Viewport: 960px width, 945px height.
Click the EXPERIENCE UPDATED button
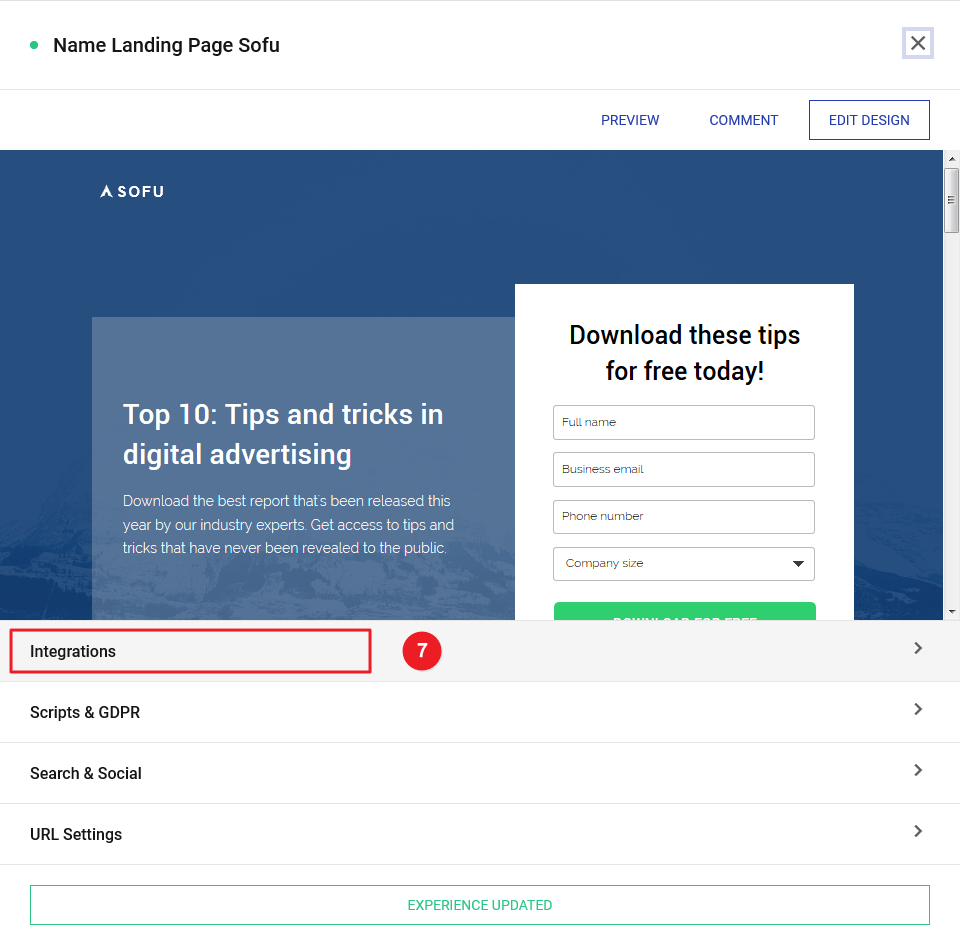pos(479,905)
